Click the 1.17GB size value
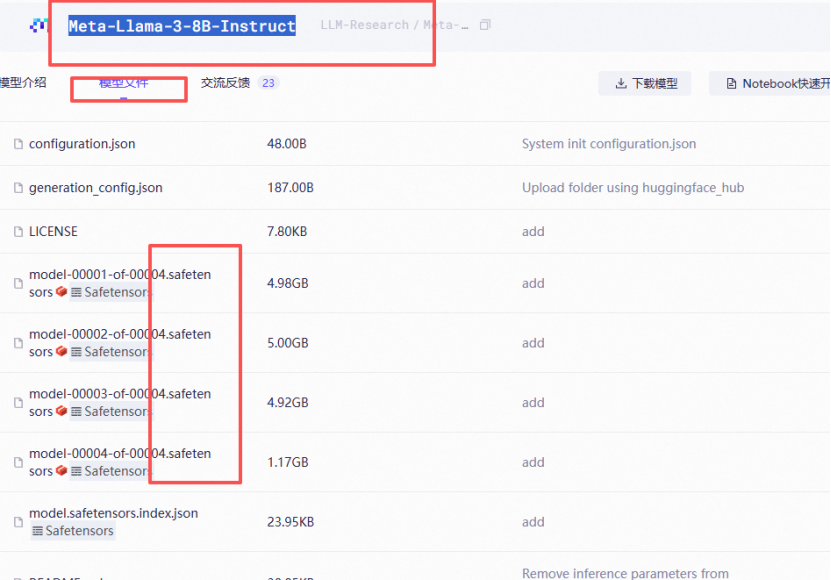Image resolution: width=831 pixels, height=580 pixels. point(288,462)
